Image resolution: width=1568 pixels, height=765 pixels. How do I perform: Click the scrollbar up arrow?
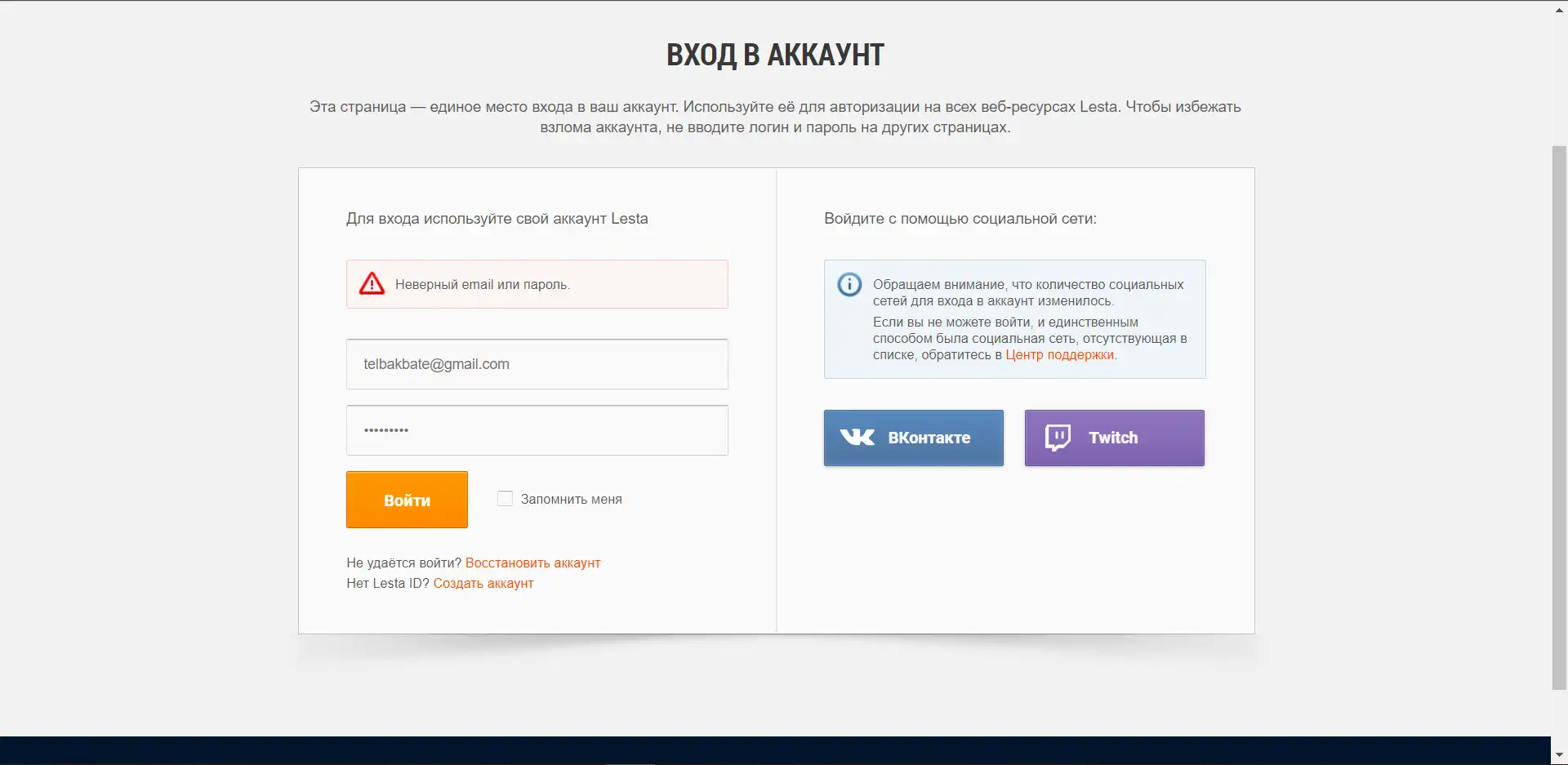click(1559, 10)
